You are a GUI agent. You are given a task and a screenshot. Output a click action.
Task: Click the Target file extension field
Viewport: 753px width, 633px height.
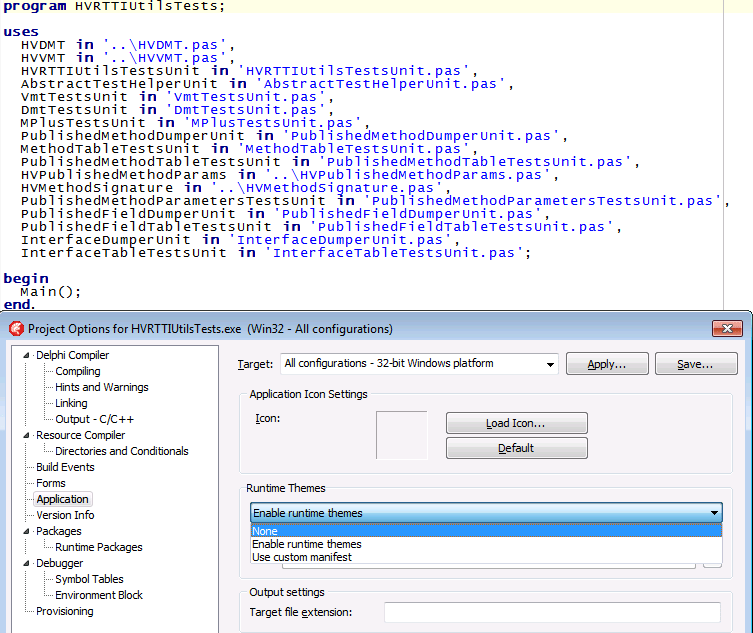[552, 612]
